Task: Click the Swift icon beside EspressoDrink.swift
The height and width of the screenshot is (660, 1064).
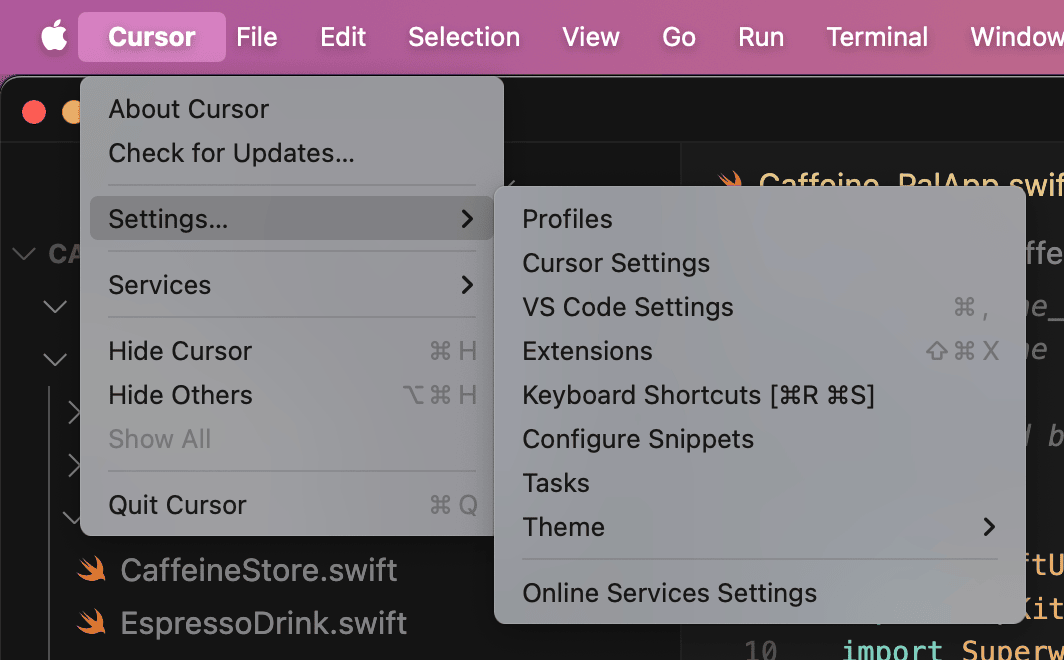Action: click(x=92, y=623)
